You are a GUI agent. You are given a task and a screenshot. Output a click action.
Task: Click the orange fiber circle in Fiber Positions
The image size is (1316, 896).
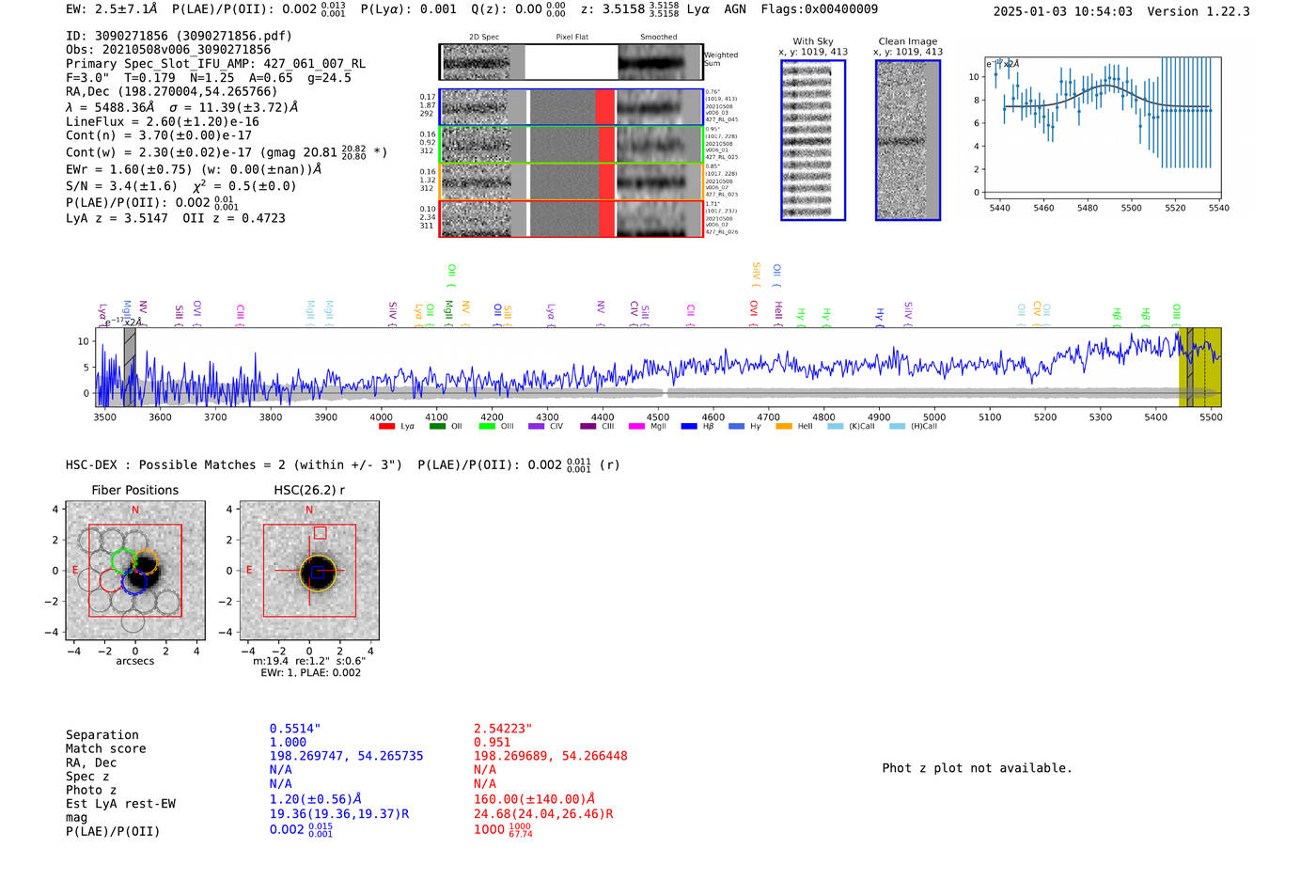coord(145,562)
